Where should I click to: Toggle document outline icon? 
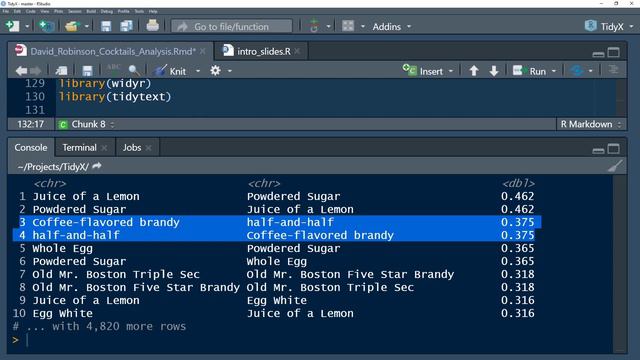click(613, 70)
